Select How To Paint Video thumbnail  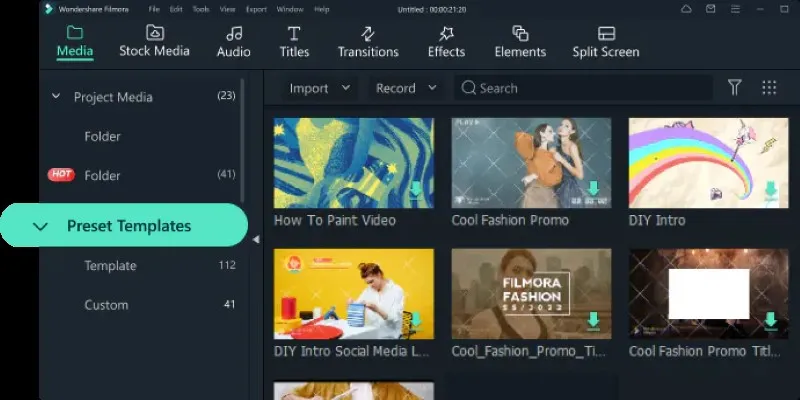[354, 163]
